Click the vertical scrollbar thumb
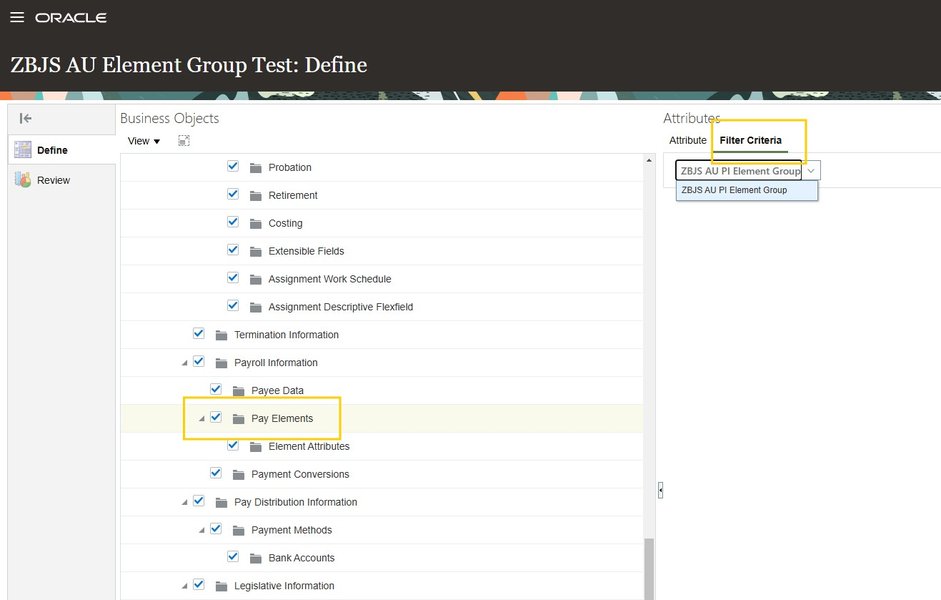 coord(650,568)
